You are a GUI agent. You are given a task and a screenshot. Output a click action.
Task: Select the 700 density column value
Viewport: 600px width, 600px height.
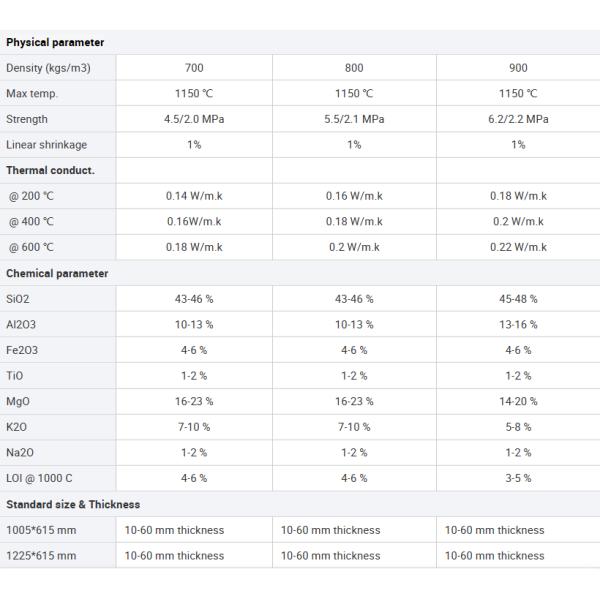click(x=194, y=68)
